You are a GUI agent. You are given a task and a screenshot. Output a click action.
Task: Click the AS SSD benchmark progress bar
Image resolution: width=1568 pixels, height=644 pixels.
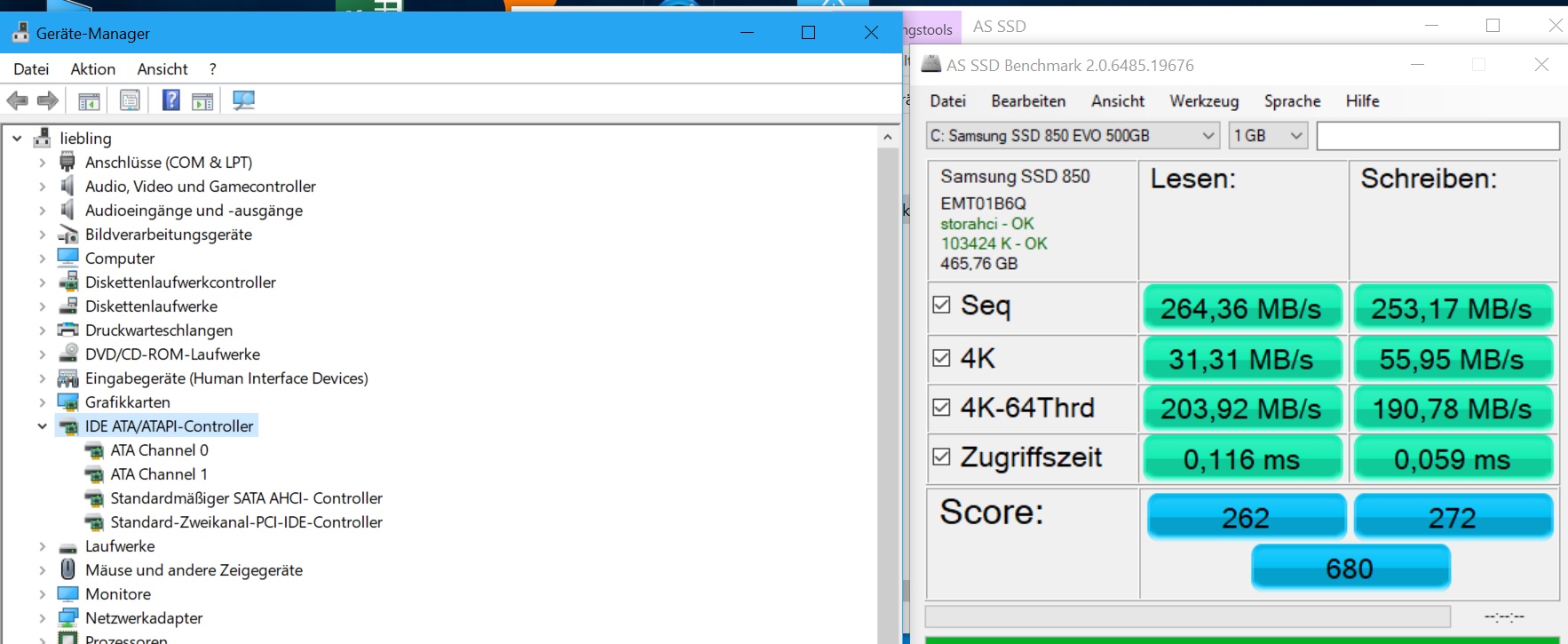point(1187,616)
